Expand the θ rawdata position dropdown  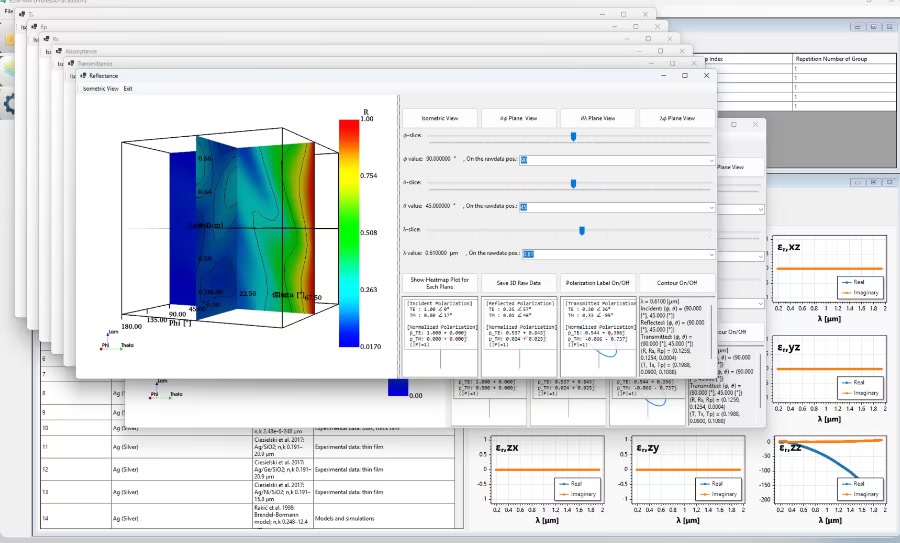[x=710, y=207]
